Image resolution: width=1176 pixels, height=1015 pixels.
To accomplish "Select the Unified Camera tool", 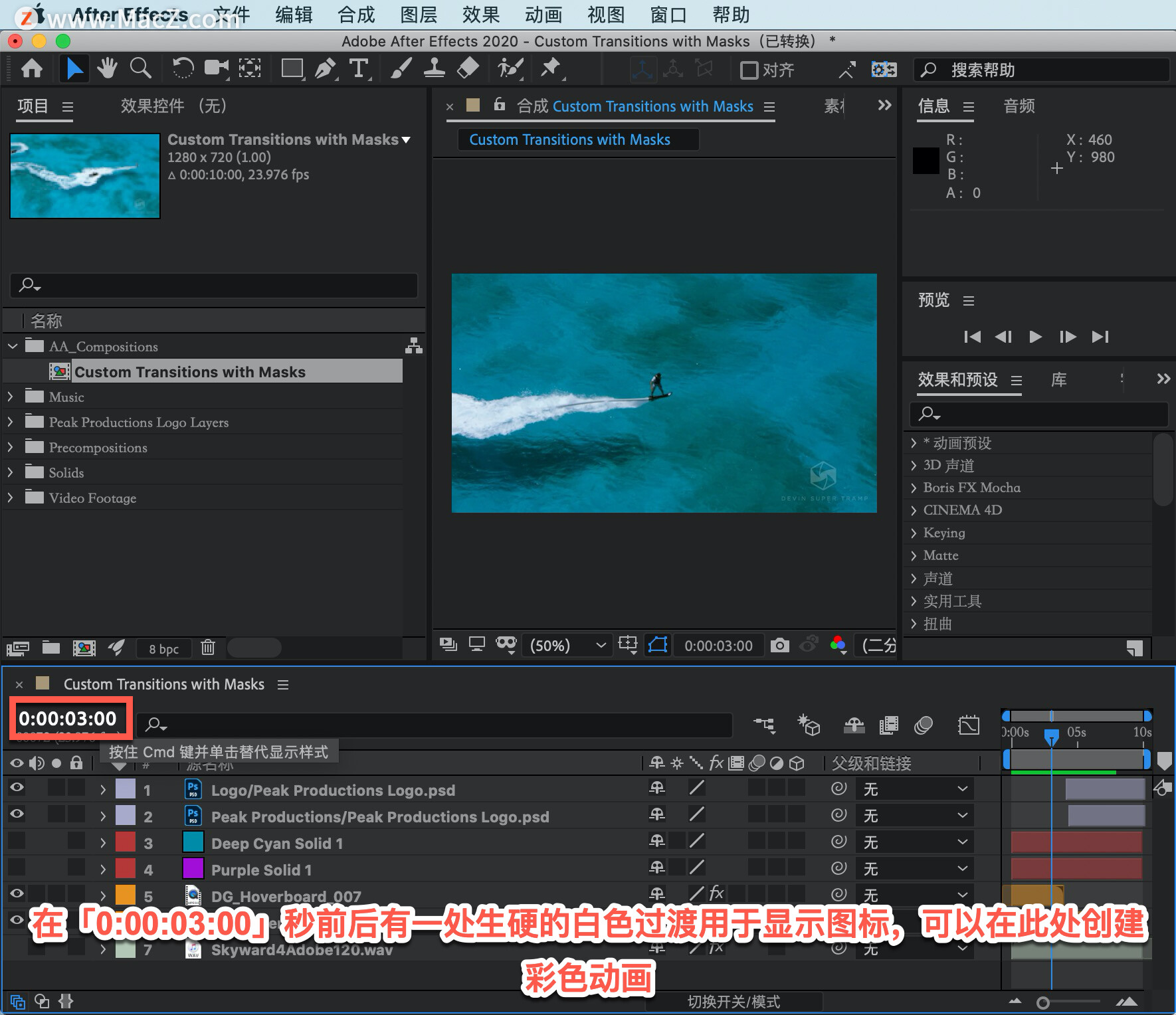I will tap(217, 68).
